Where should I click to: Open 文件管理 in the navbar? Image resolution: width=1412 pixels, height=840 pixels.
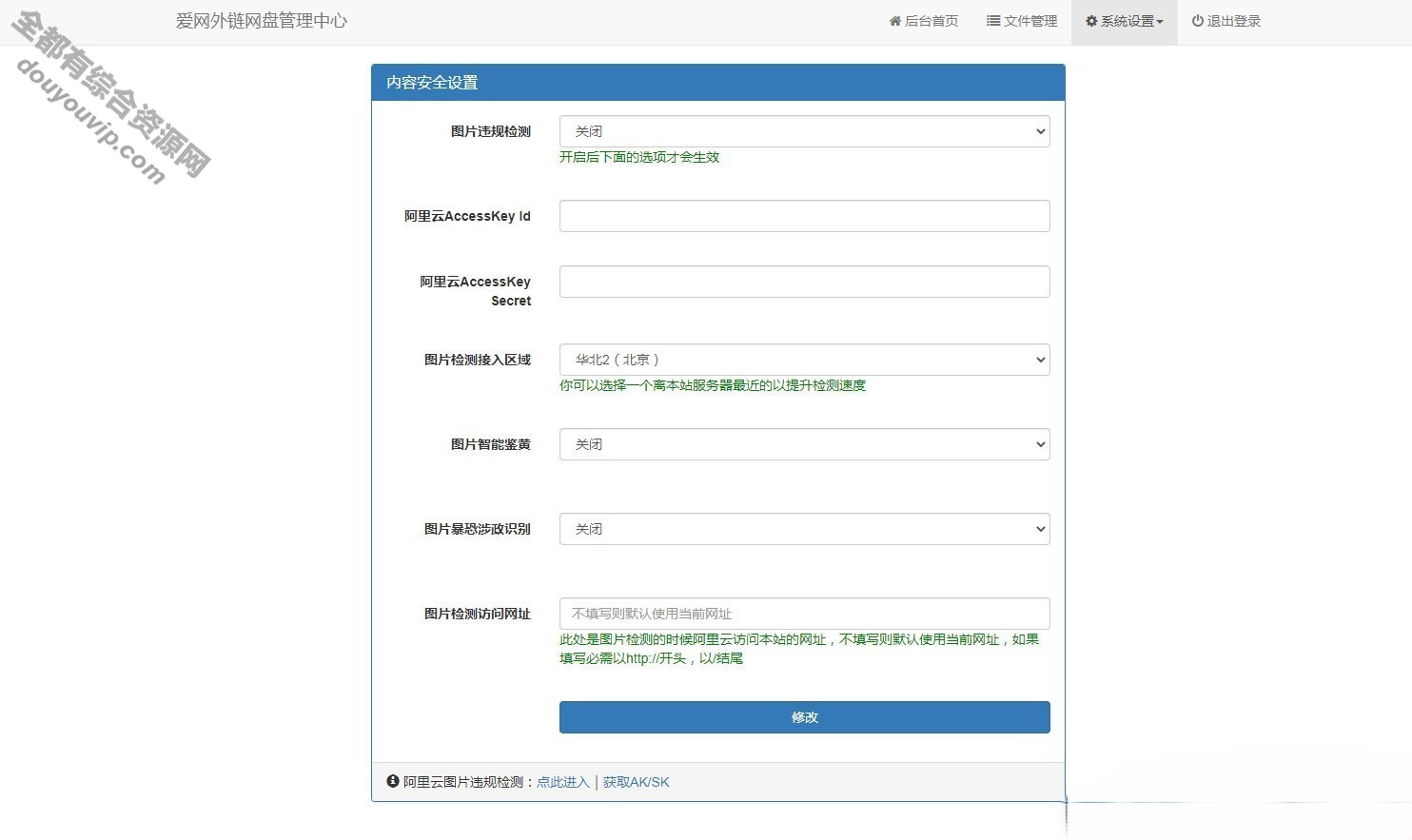pos(1022,21)
